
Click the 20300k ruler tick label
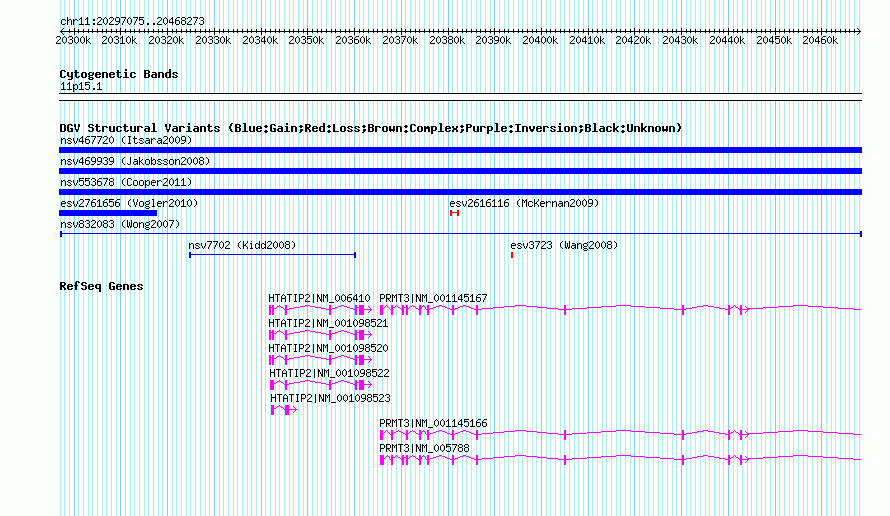(x=73, y=40)
